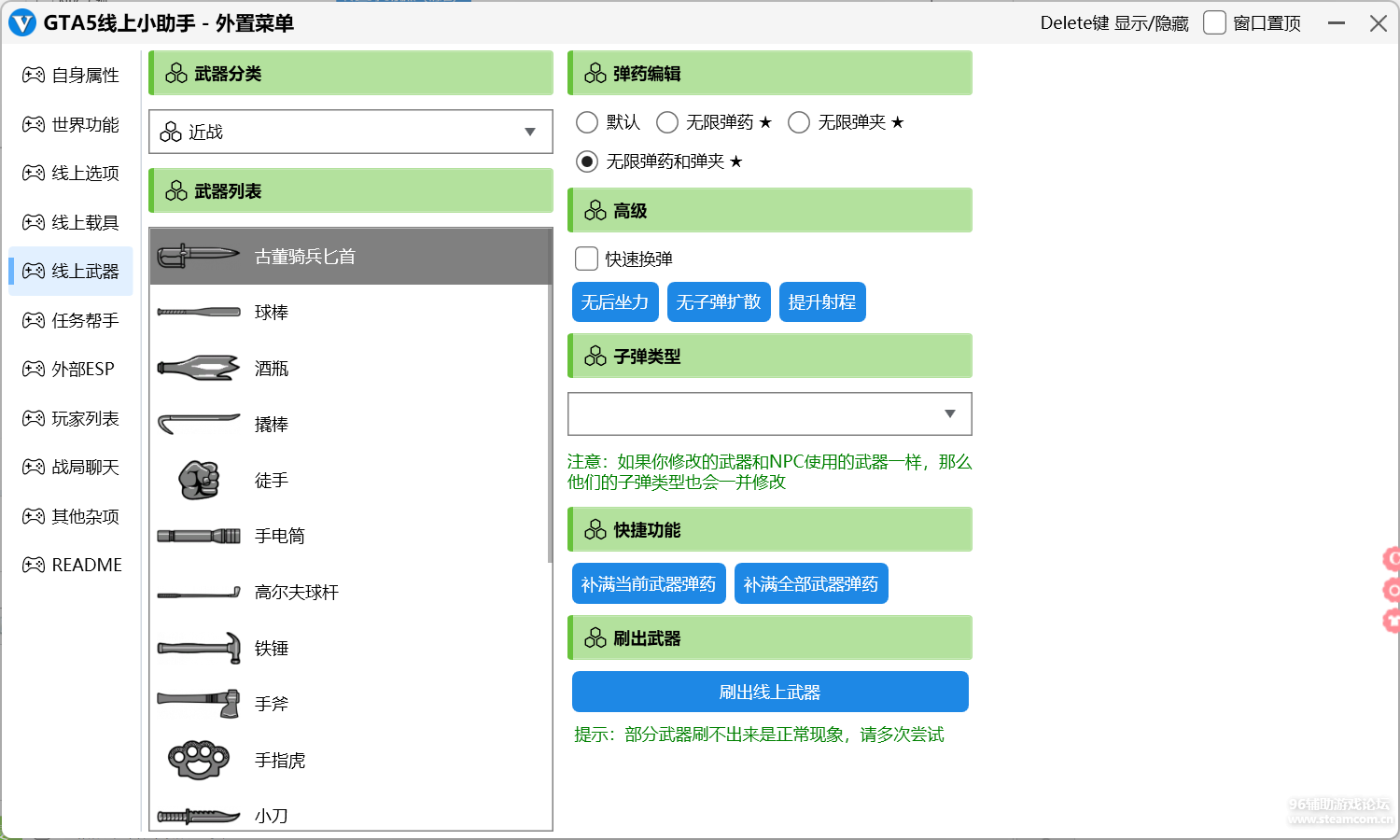Select the hammer (铁锤) weapon icon
Screen dimensions: 1400x840
click(199, 649)
